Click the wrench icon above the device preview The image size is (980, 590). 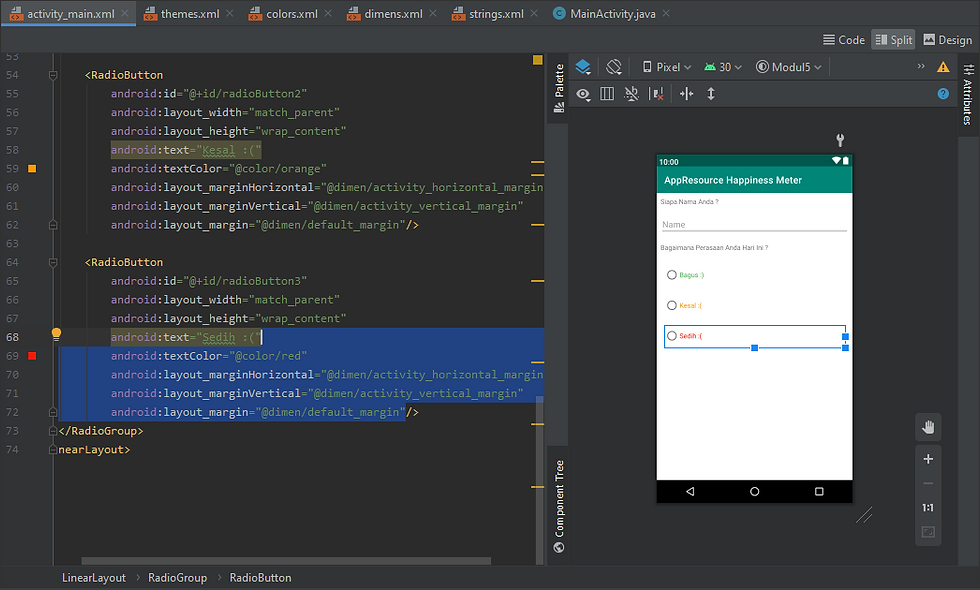(x=840, y=140)
